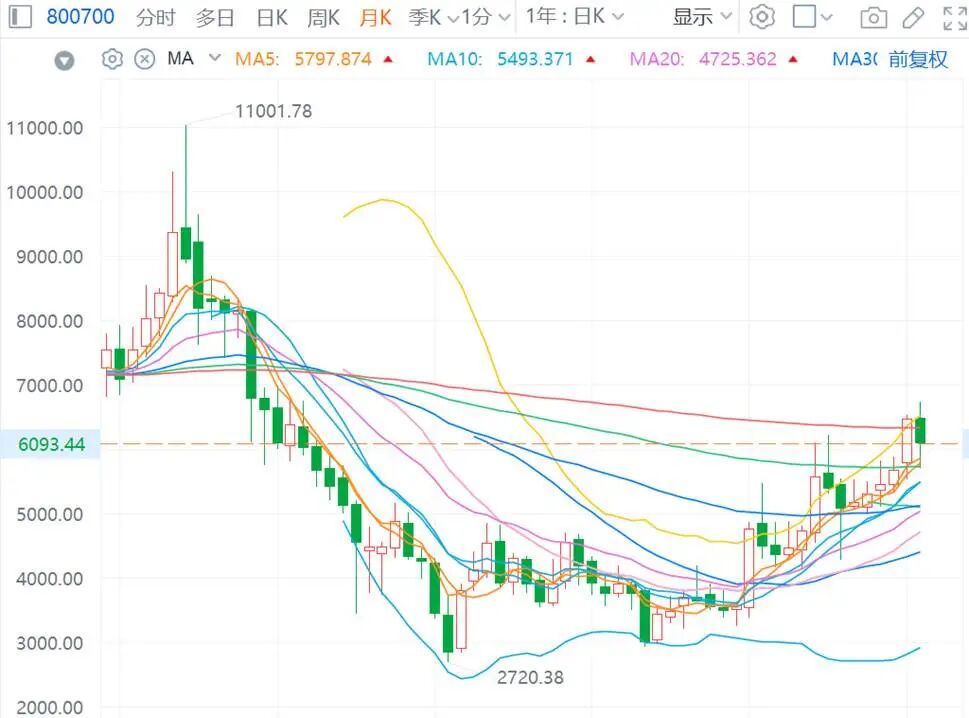
Task: Click the 前复权 adjustment button
Action: pos(918,59)
